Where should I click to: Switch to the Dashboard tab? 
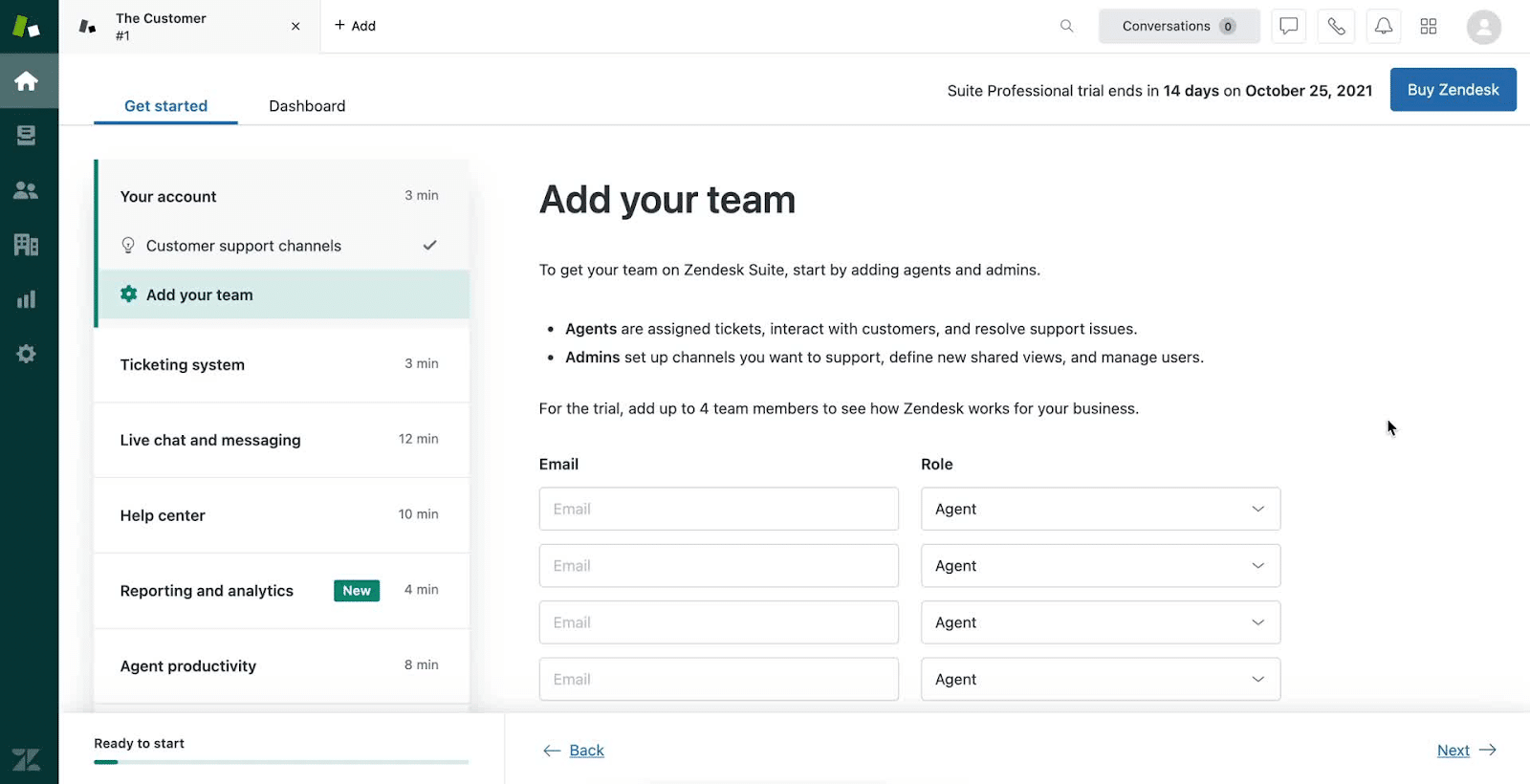(x=307, y=106)
